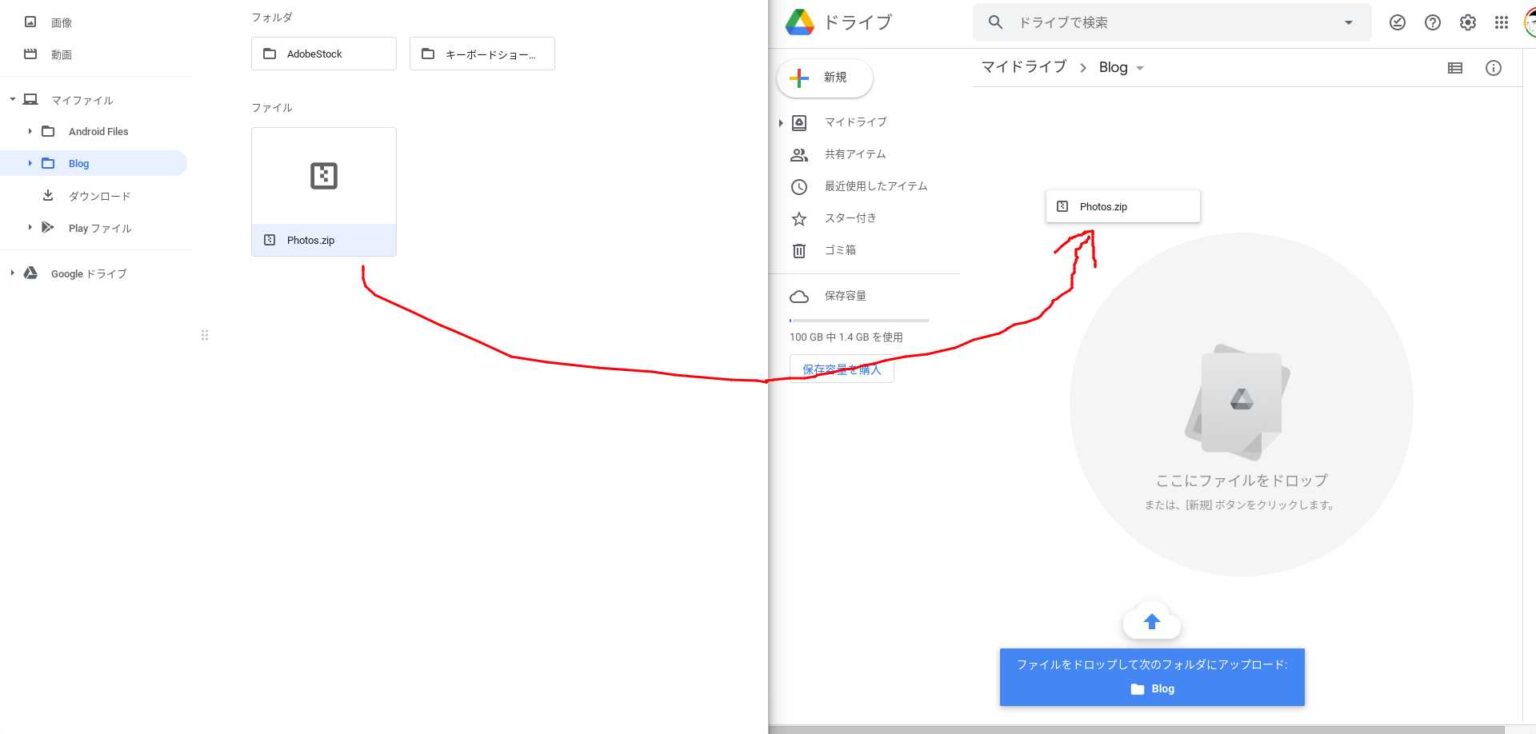Show details info panel
This screenshot has height=734, width=1536.
(x=1493, y=68)
